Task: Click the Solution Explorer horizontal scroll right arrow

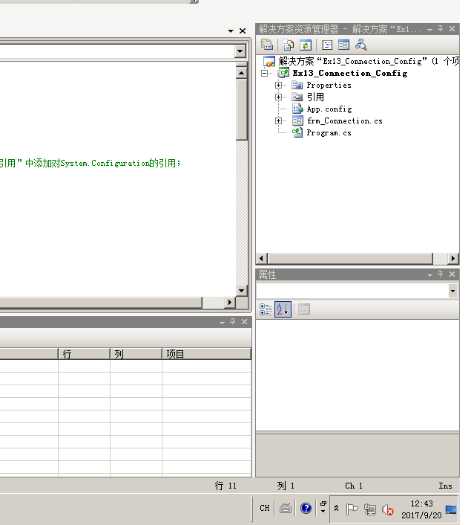Action: (x=453, y=258)
